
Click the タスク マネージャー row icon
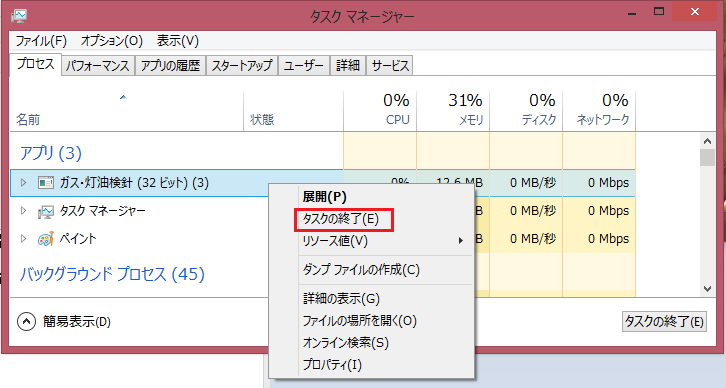click(x=46, y=212)
